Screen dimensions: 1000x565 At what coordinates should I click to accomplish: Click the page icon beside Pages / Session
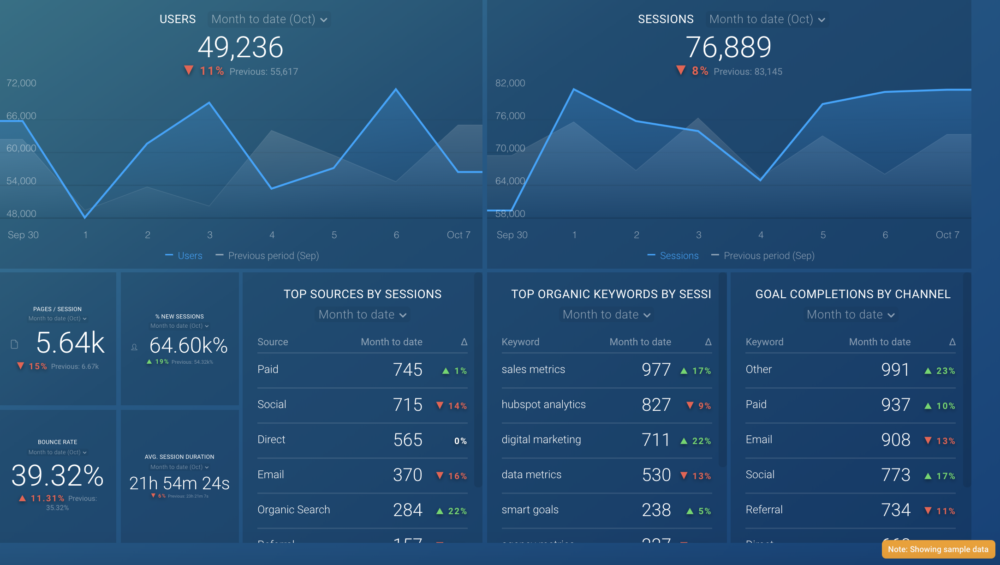tap(14, 344)
